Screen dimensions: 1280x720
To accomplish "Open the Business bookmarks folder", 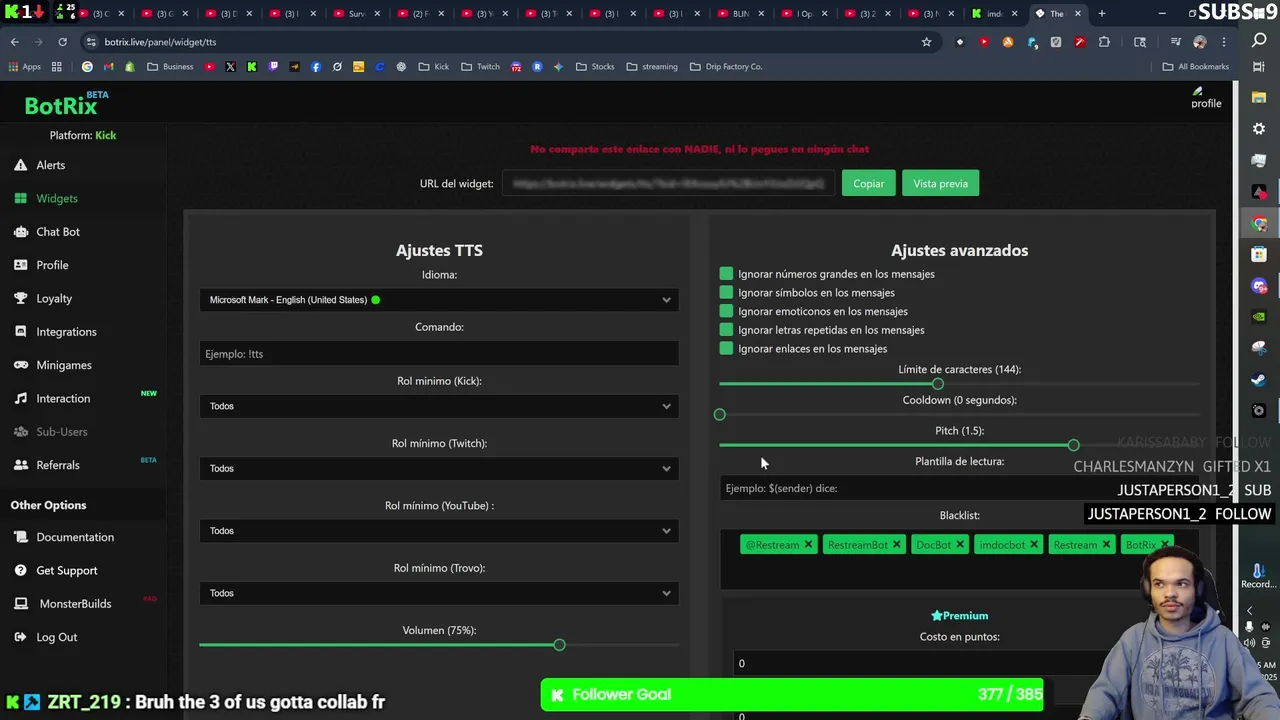I will coord(170,67).
